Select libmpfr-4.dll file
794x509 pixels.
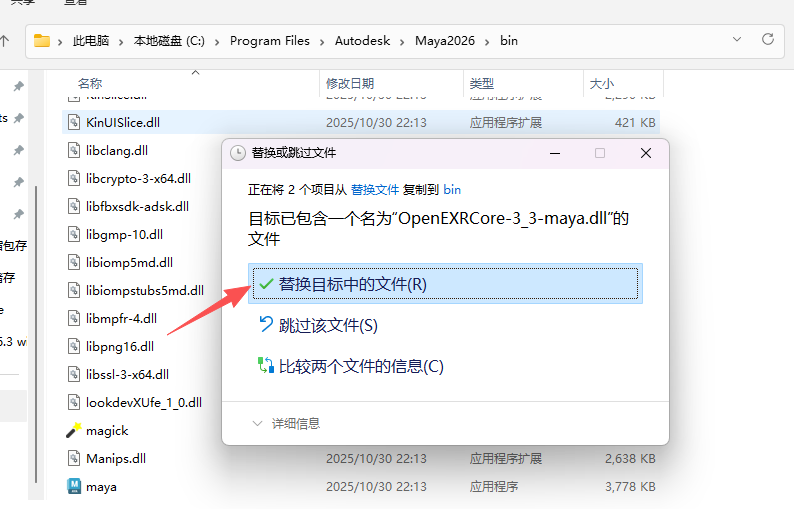tap(121, 318)
